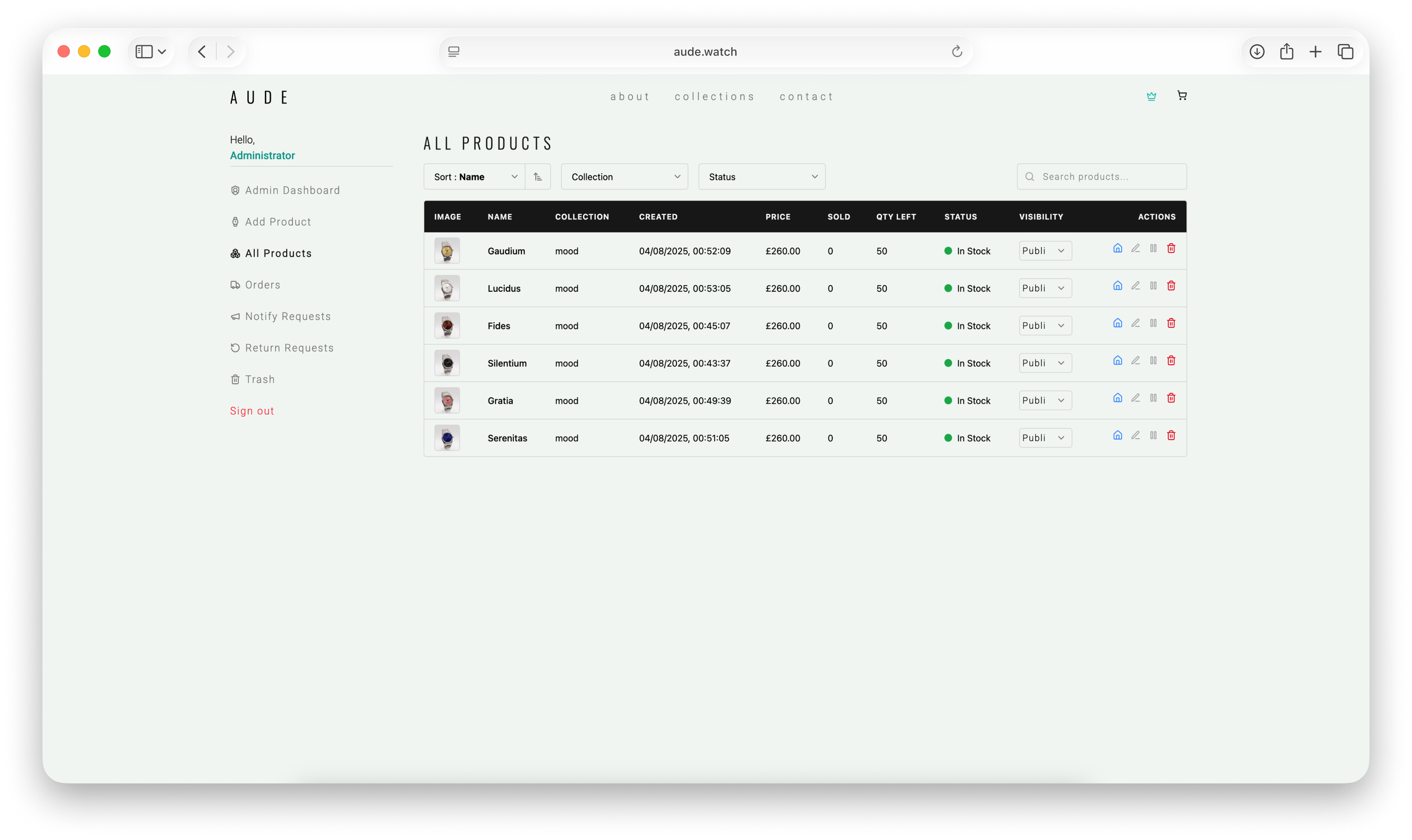Click the home icon for Silentium row

[1117, 360]
